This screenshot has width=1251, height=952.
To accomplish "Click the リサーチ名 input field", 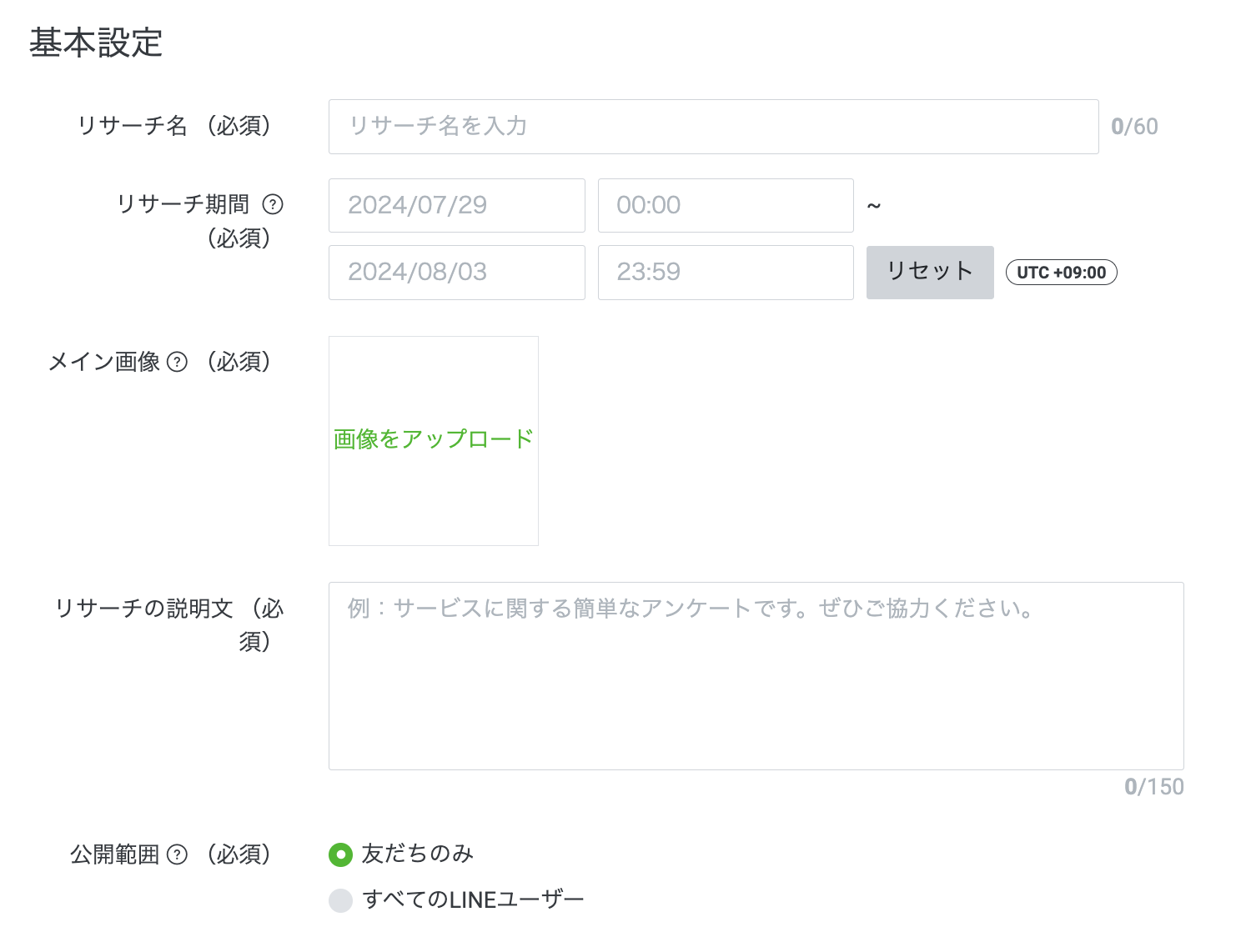I will 713,127.
